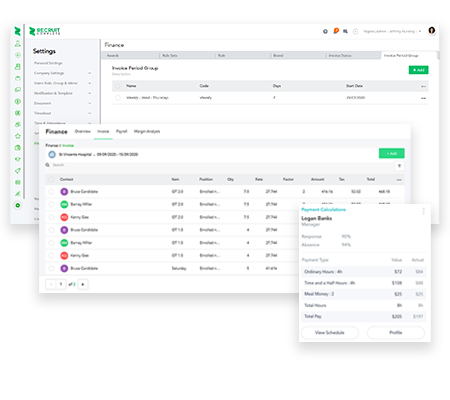Go to previous page of invoice list
The width and height of the screenshot is (450, 400).
tap(51, 284)
